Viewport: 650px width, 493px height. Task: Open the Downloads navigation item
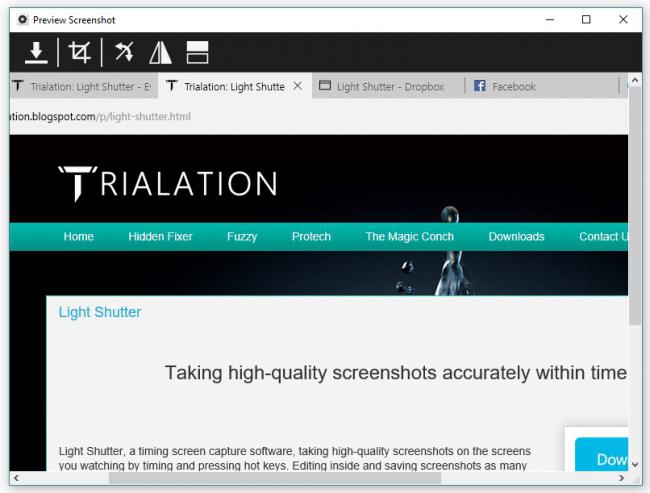coord(517,236)
